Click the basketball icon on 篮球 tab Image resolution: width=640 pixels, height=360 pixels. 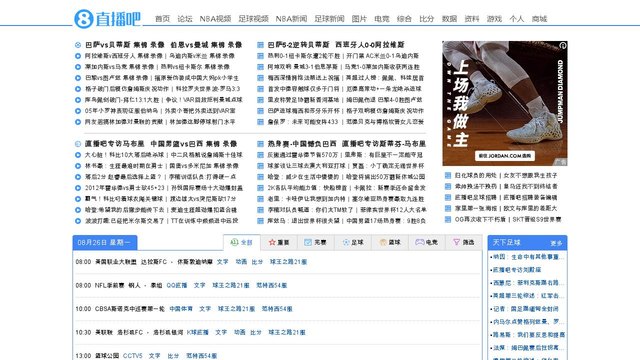tap(383, 242)
